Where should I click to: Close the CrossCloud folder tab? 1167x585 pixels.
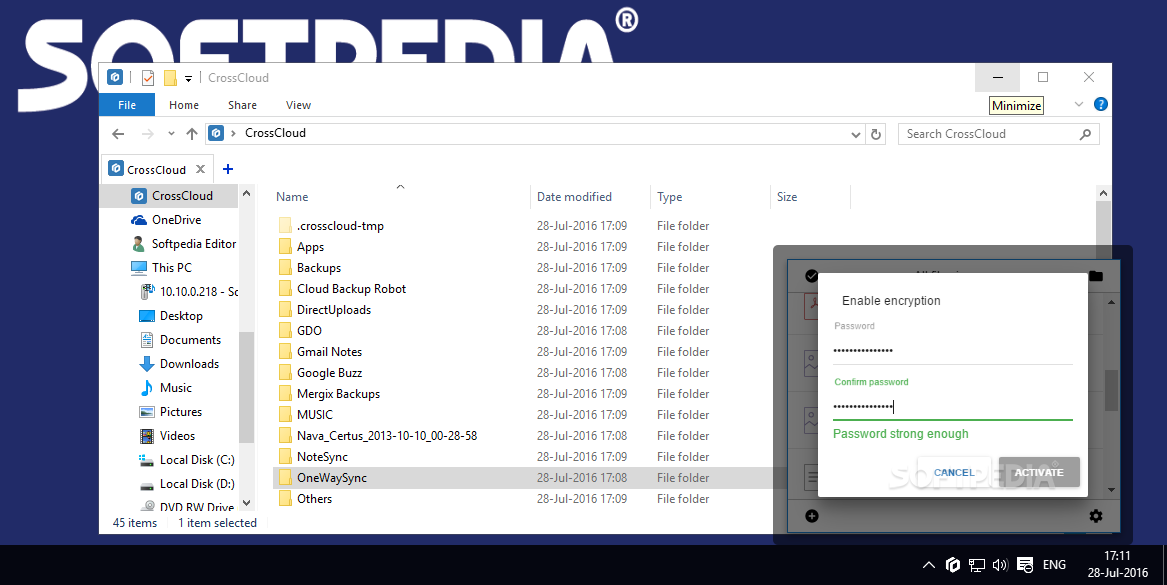click(200, 170)
